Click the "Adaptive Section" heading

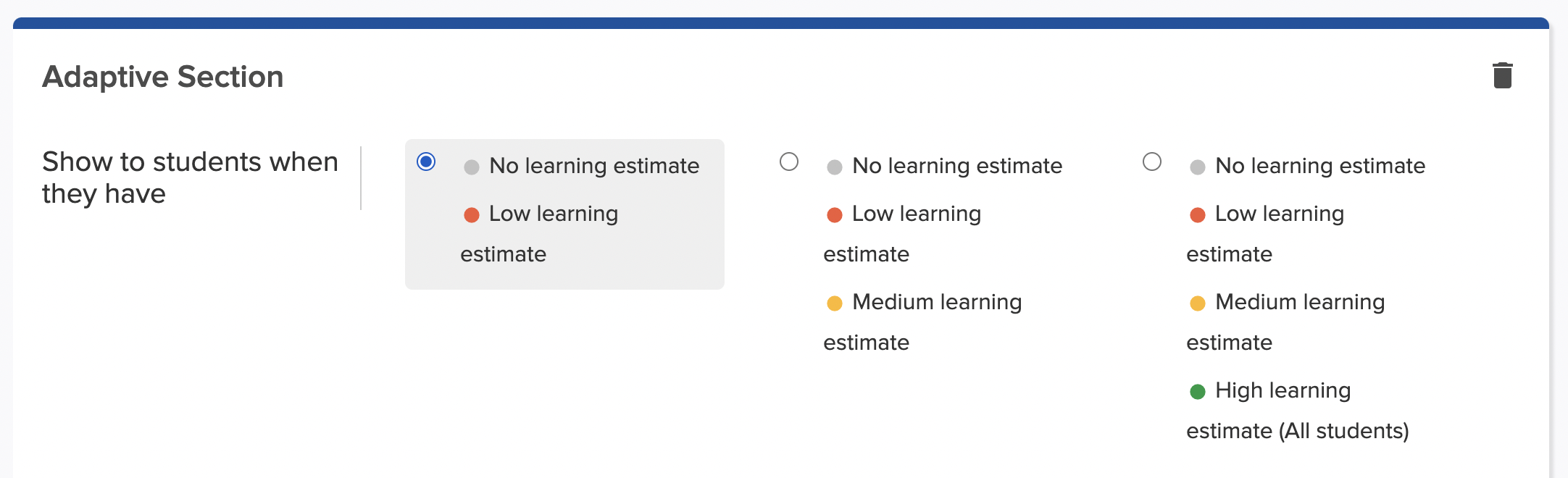coord(163,77)
